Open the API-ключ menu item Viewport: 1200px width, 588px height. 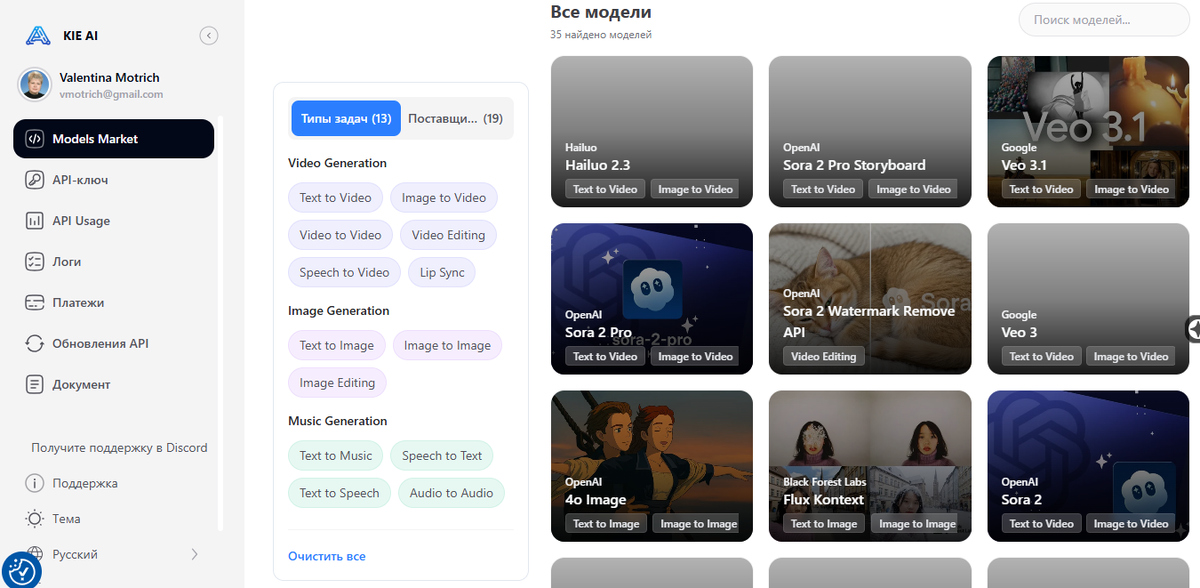tap(114, 180)
